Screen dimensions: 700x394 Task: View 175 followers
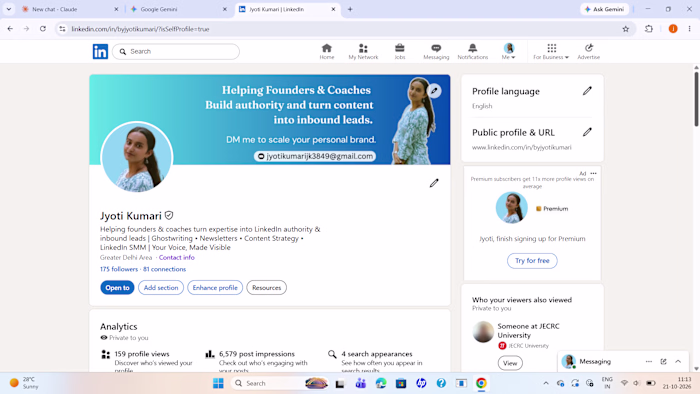coord(119,269)
